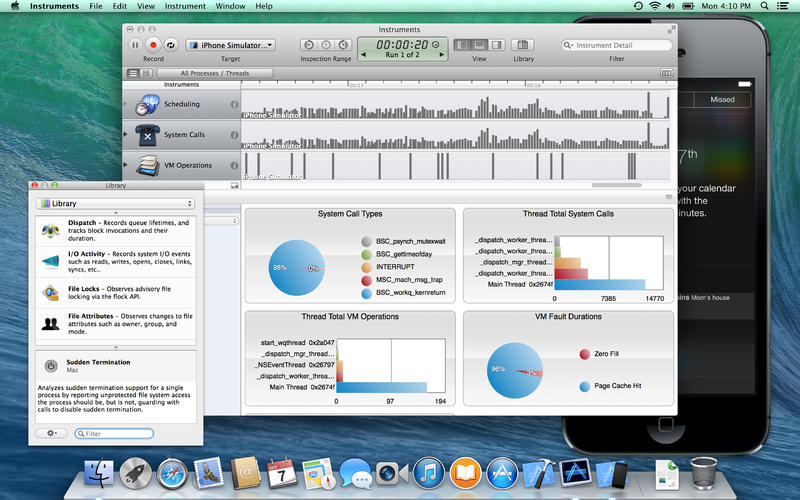Set inspection range end marker button

[x=343, y=45]
